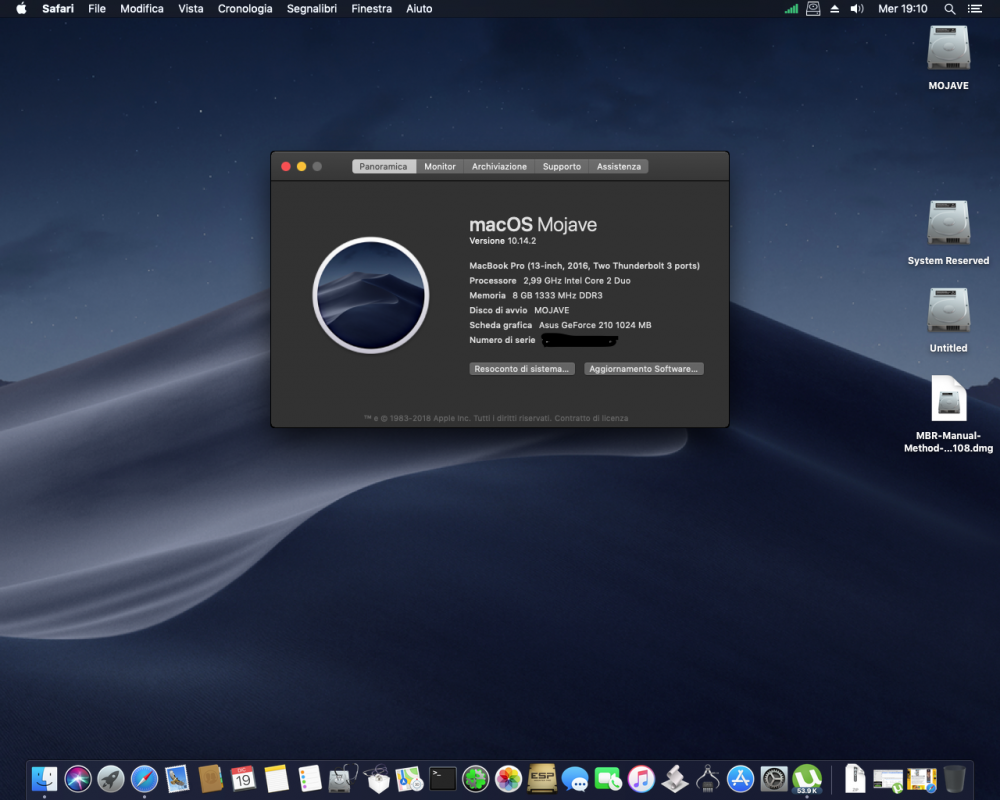Viewport: 1000px width, 800px height.
Task: Switch to the Supporto tab
Action: click(x=562, y=167)
